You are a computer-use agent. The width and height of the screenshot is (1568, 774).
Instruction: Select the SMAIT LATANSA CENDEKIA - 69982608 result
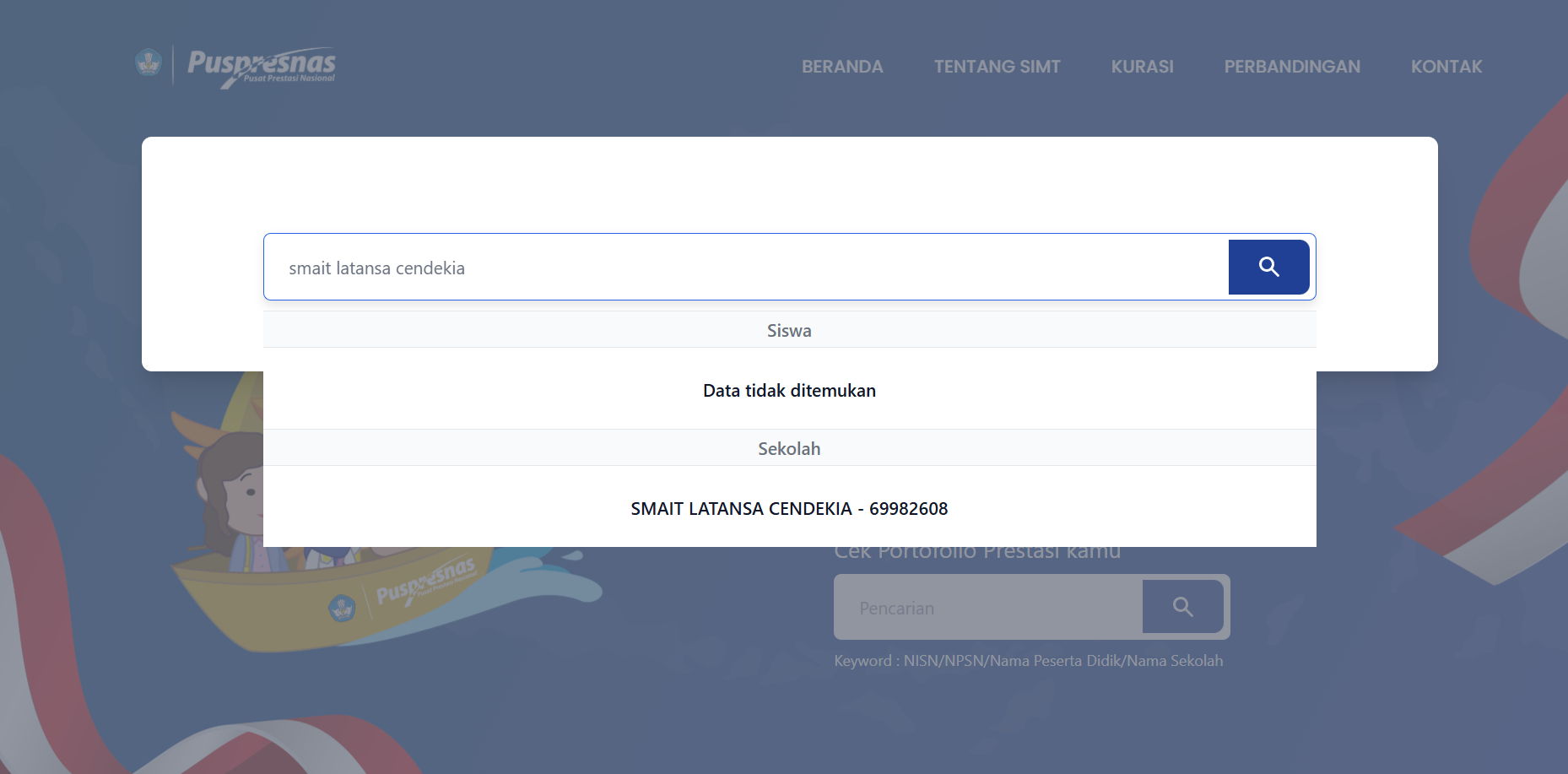coord(789,508)
